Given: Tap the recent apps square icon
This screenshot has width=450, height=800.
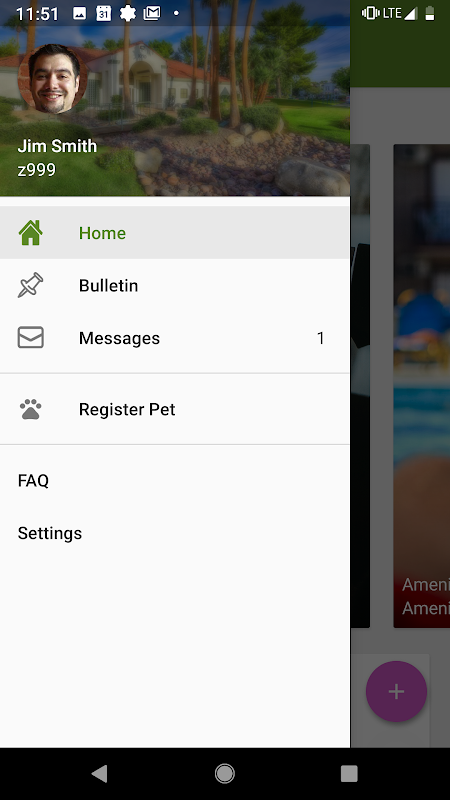Looking at the screenshot, I should point(349,774).
